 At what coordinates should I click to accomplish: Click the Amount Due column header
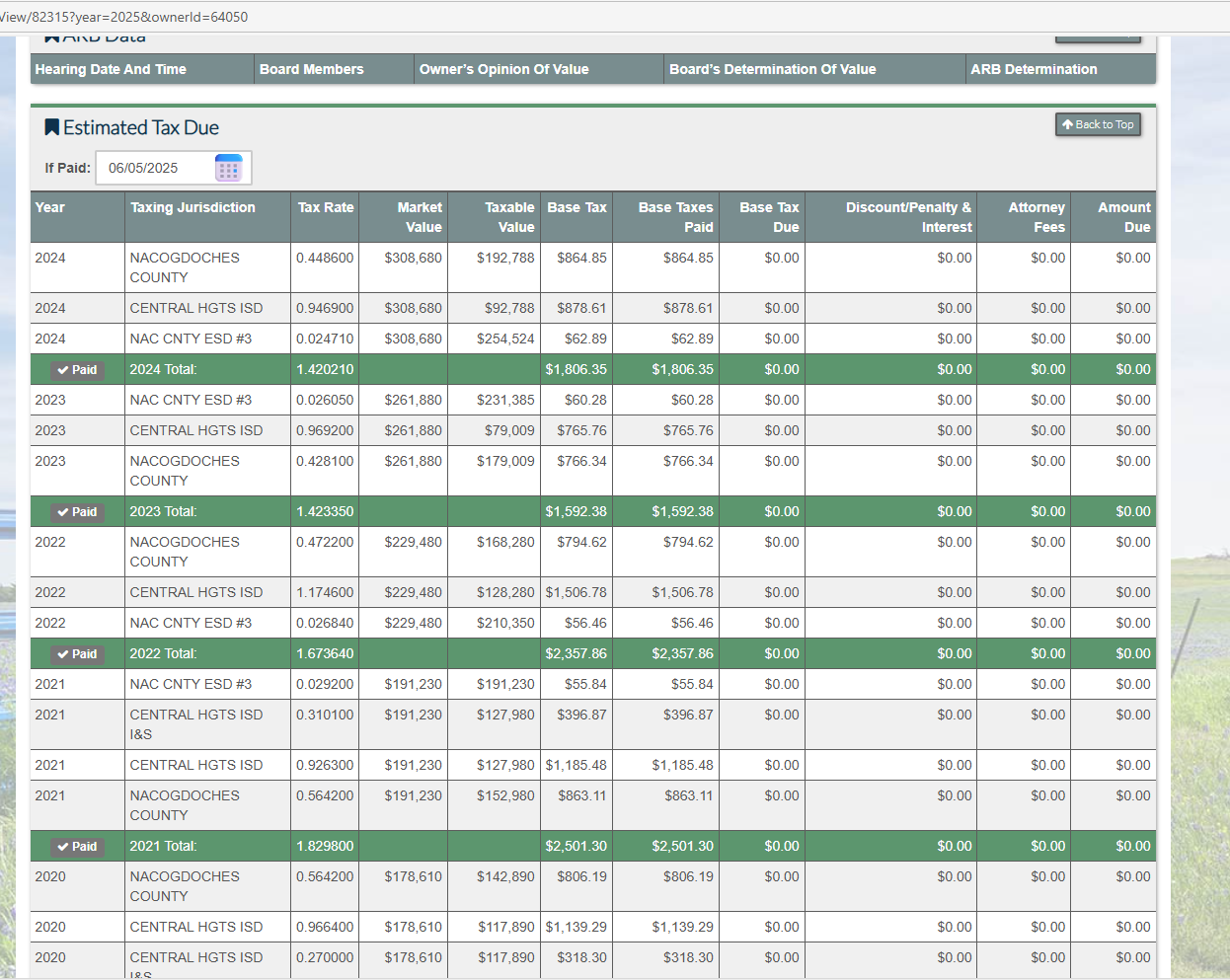point(1123,217)
